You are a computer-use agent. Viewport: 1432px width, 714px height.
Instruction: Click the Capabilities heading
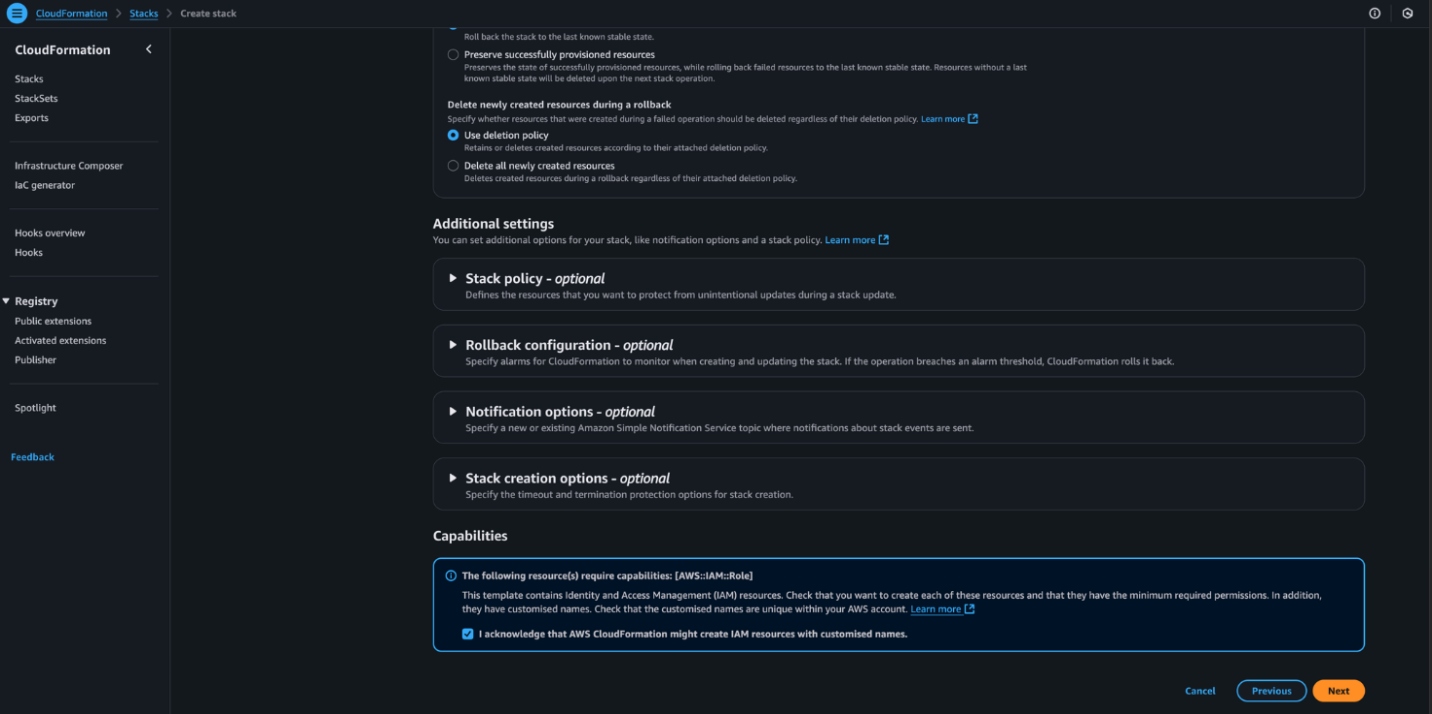(470, 536)
